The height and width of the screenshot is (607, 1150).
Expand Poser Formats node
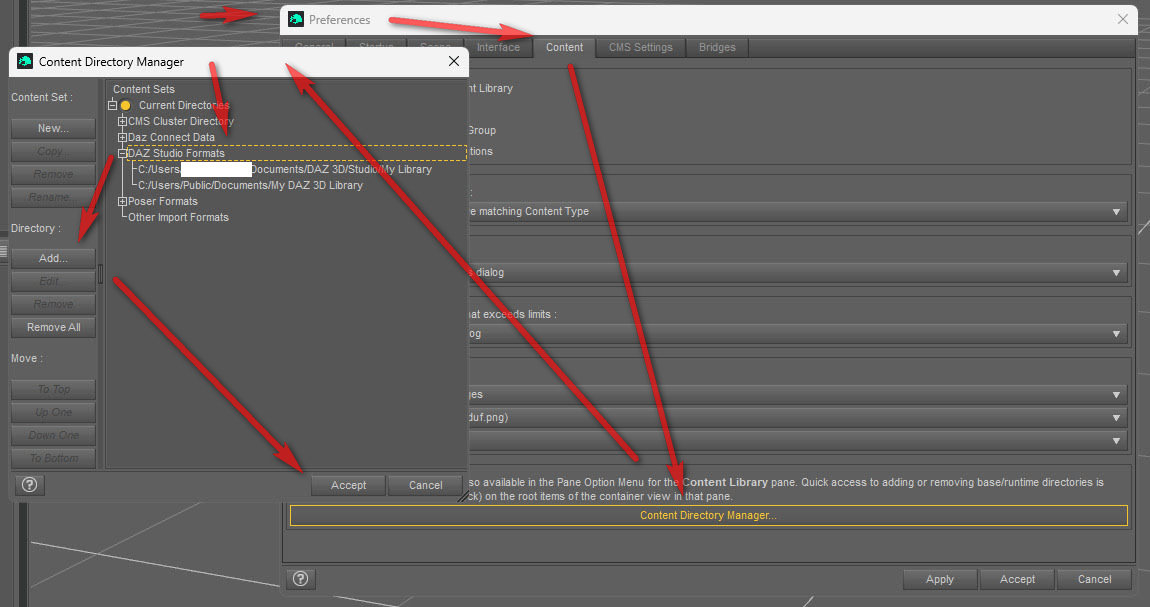pos(122,202)
